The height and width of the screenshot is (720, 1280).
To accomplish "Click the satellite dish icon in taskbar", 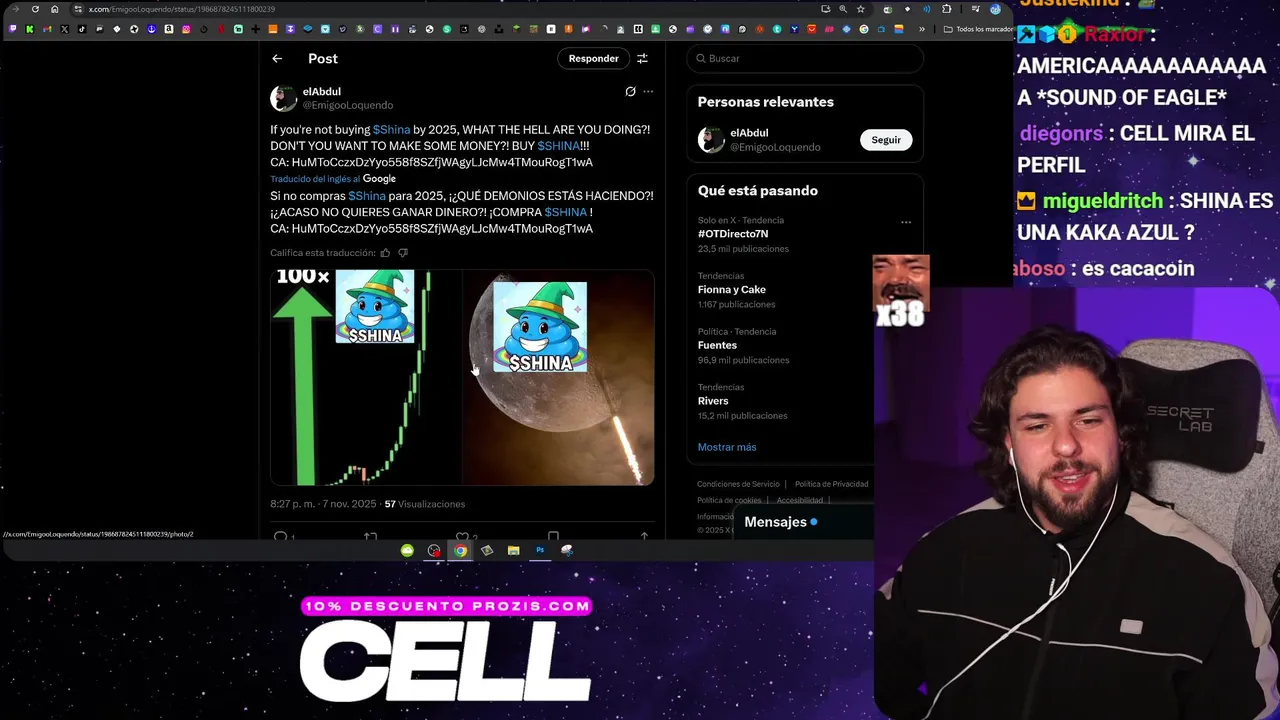I will point(567,550).
